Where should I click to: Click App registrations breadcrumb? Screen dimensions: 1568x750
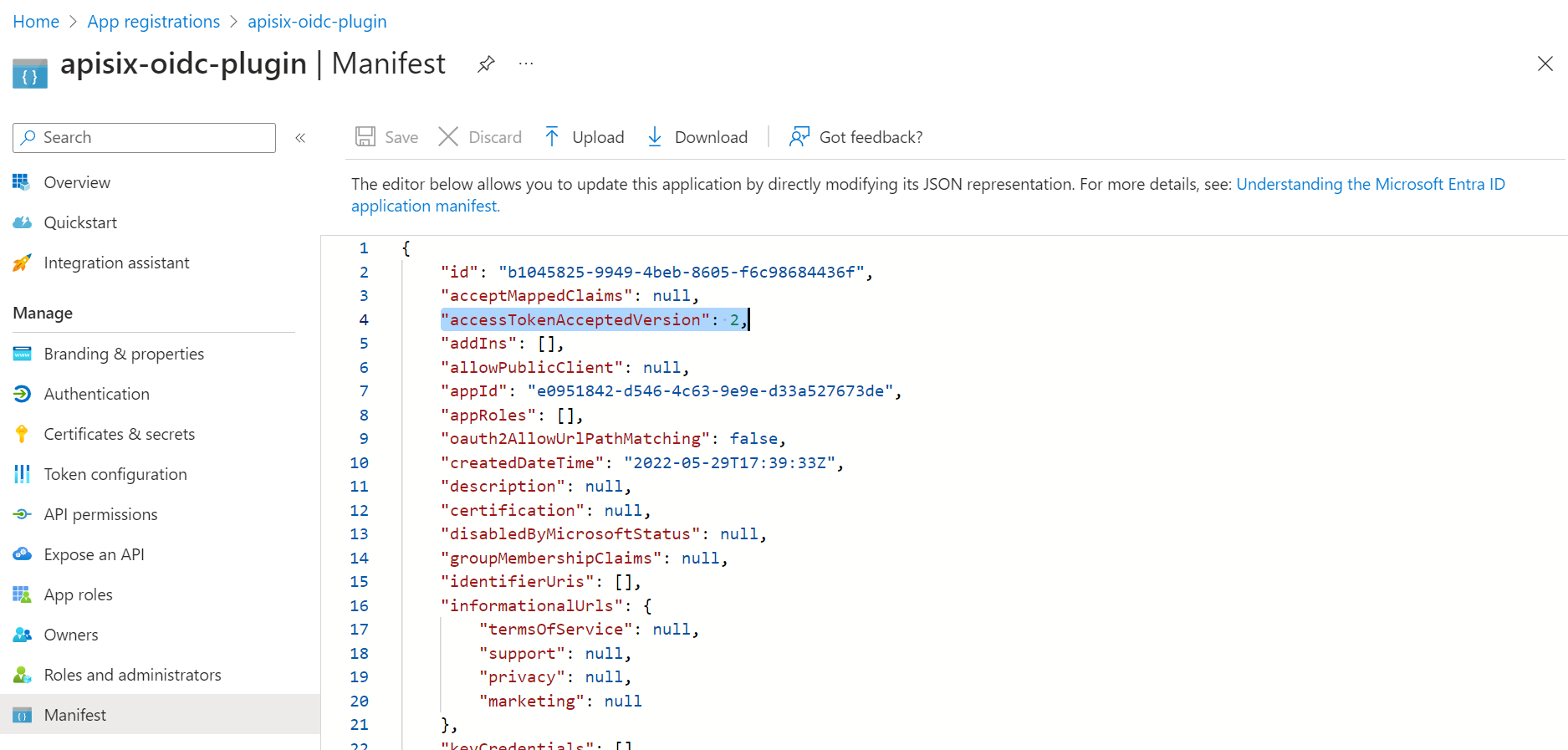click(x=154, y=22)
